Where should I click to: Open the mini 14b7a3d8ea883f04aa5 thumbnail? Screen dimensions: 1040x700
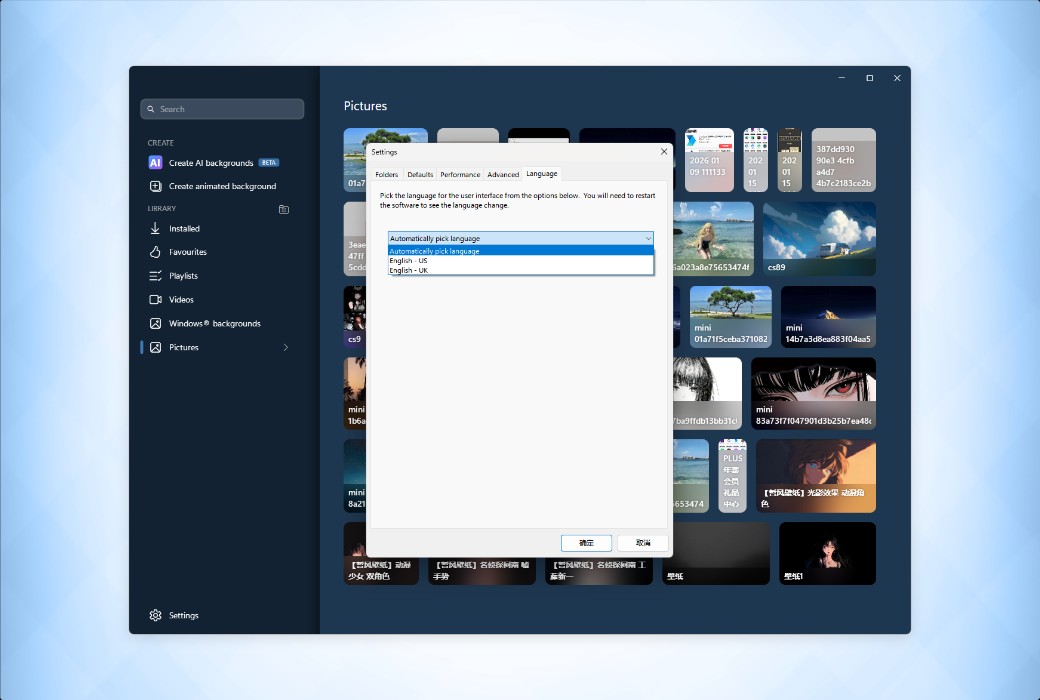pos(828,316)
